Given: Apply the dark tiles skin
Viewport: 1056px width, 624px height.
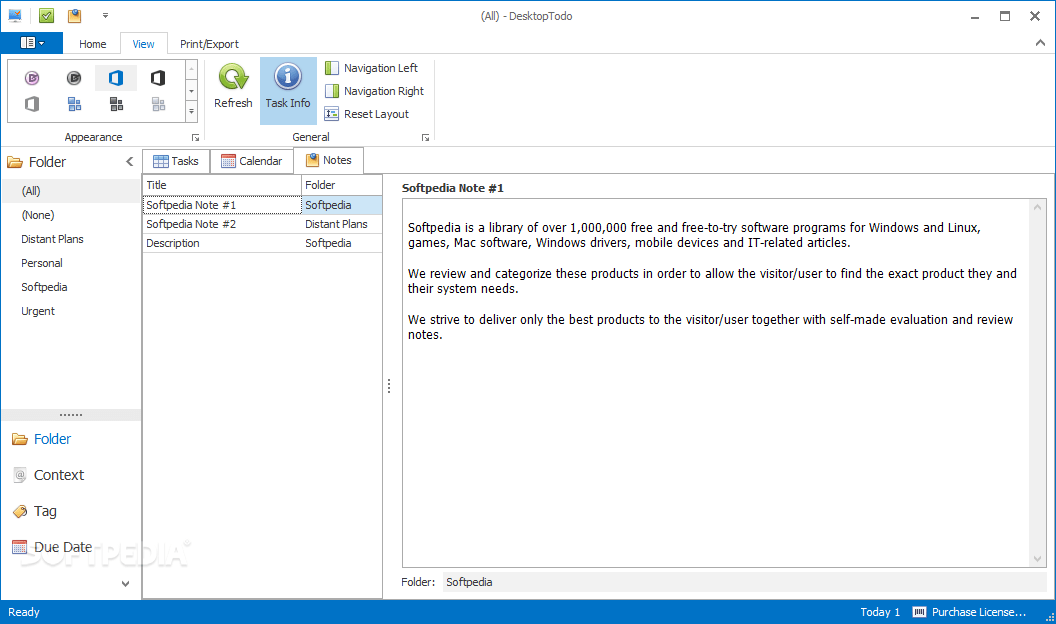Looking at the screenshot, I should point(116,104).
